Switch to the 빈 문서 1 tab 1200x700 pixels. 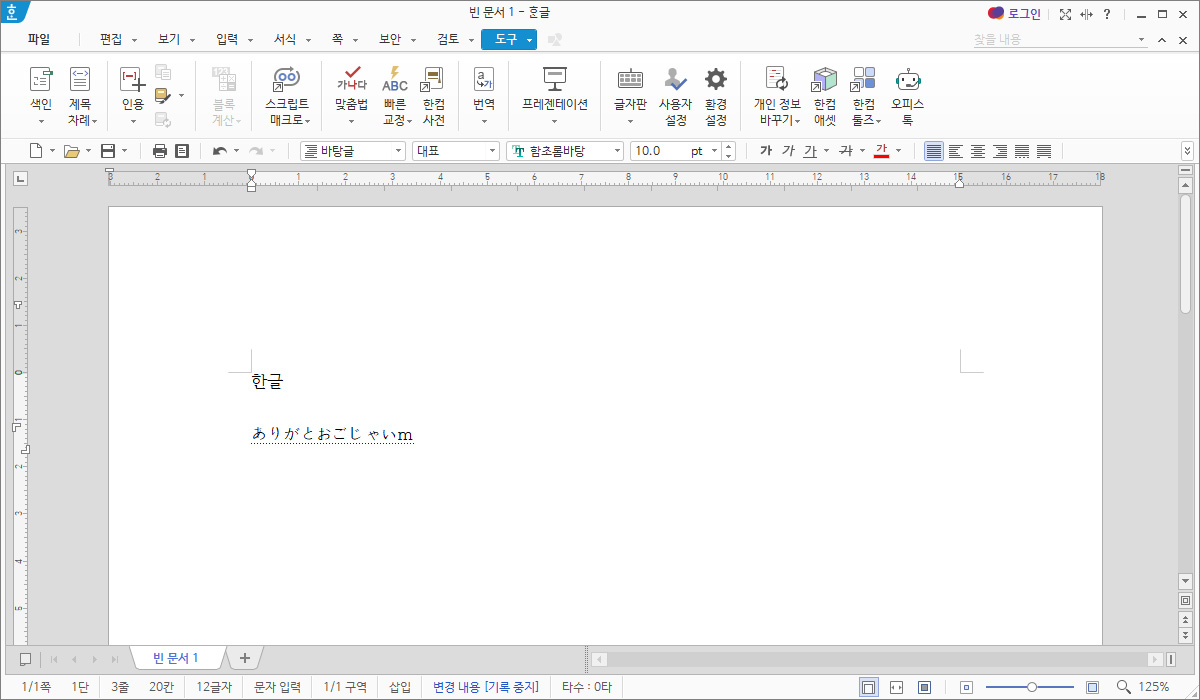[x=176, y=658]
